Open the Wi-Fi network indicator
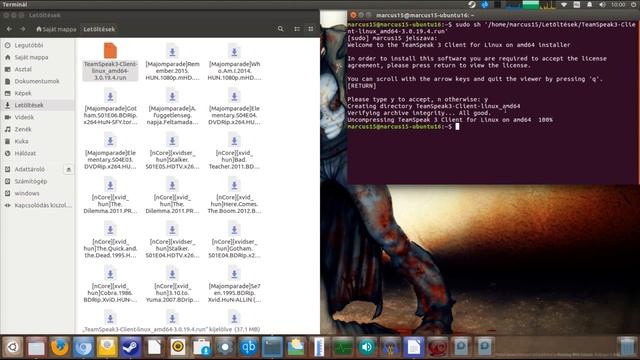This screenshot has width=640, height=360. tap(564, 4)
